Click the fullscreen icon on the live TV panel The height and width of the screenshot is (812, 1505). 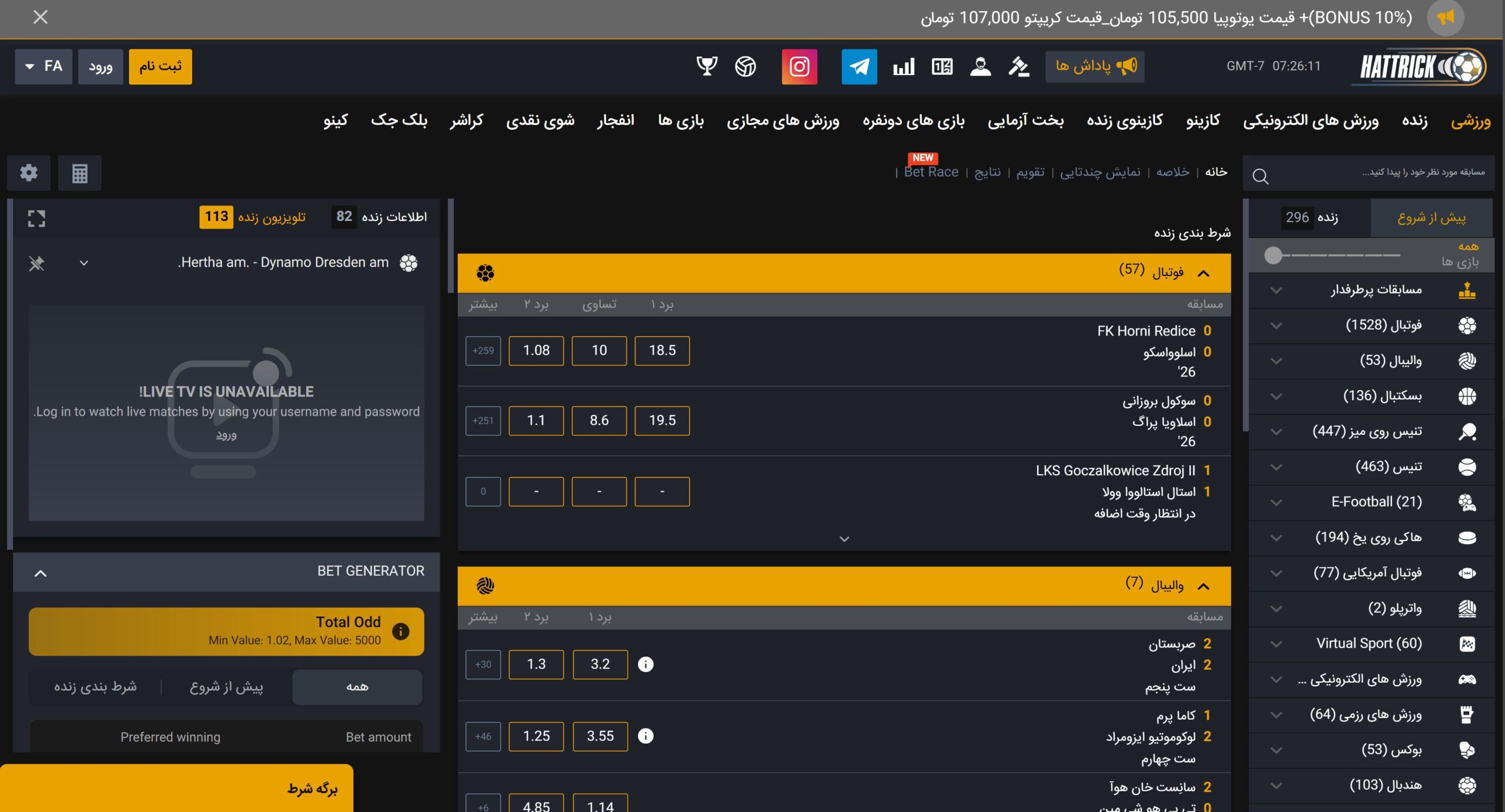click(36, 218)
